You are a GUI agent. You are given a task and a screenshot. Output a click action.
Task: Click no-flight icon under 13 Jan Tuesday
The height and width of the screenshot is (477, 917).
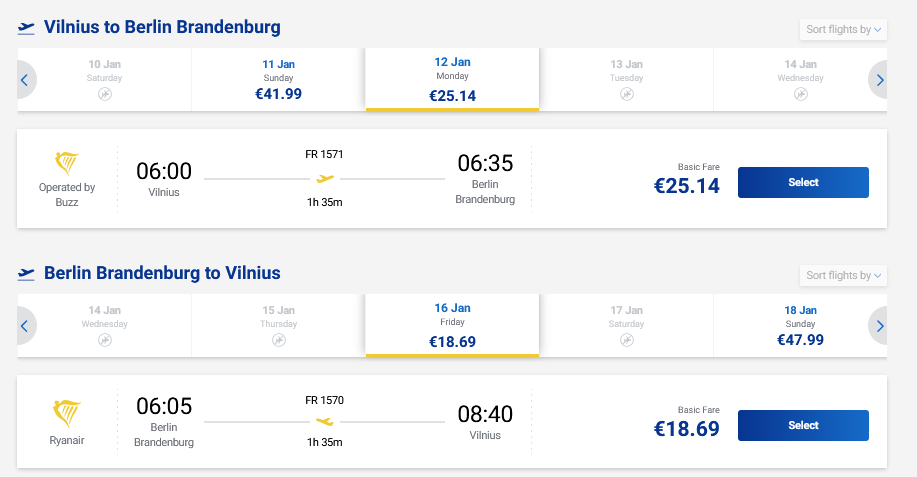pyautogui.click(x=626, y=94)
